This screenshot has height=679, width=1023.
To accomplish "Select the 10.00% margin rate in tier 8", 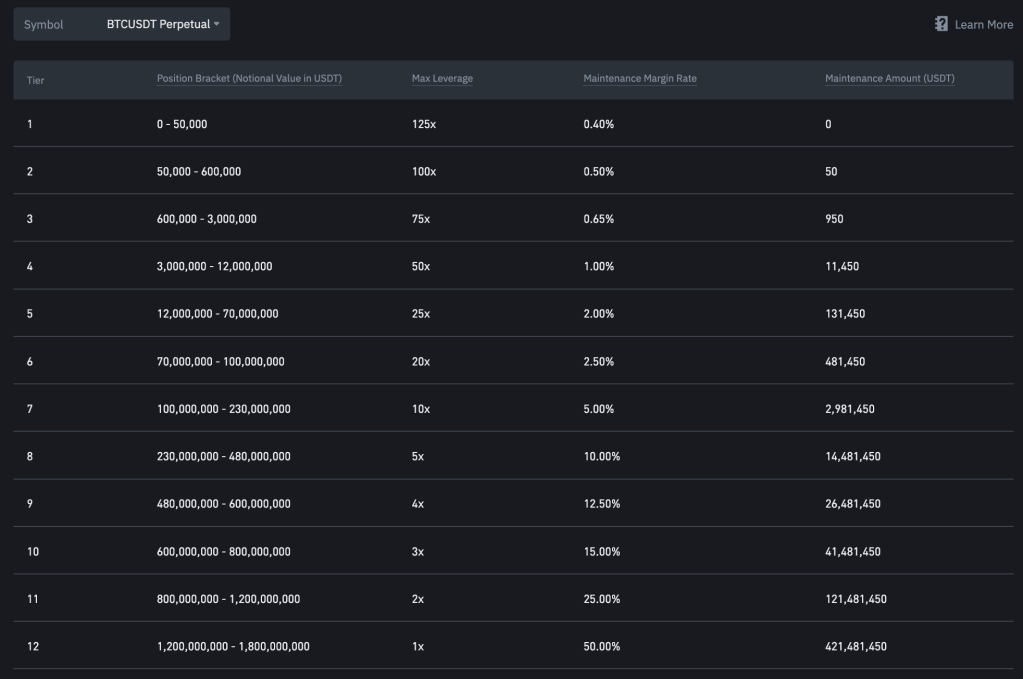I will click(601, 457).
